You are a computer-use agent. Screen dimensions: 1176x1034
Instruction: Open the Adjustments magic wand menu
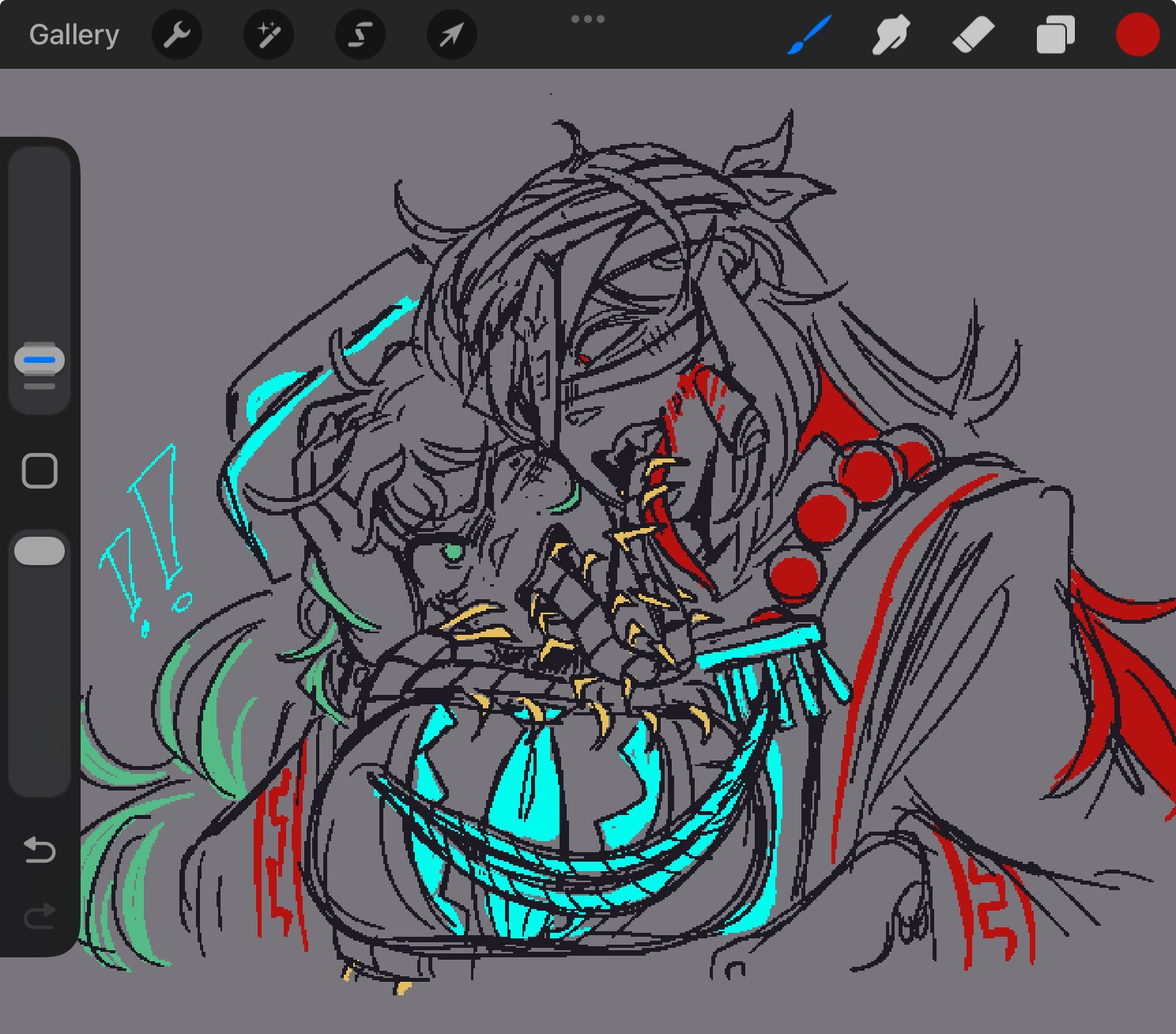coord(269,35)
